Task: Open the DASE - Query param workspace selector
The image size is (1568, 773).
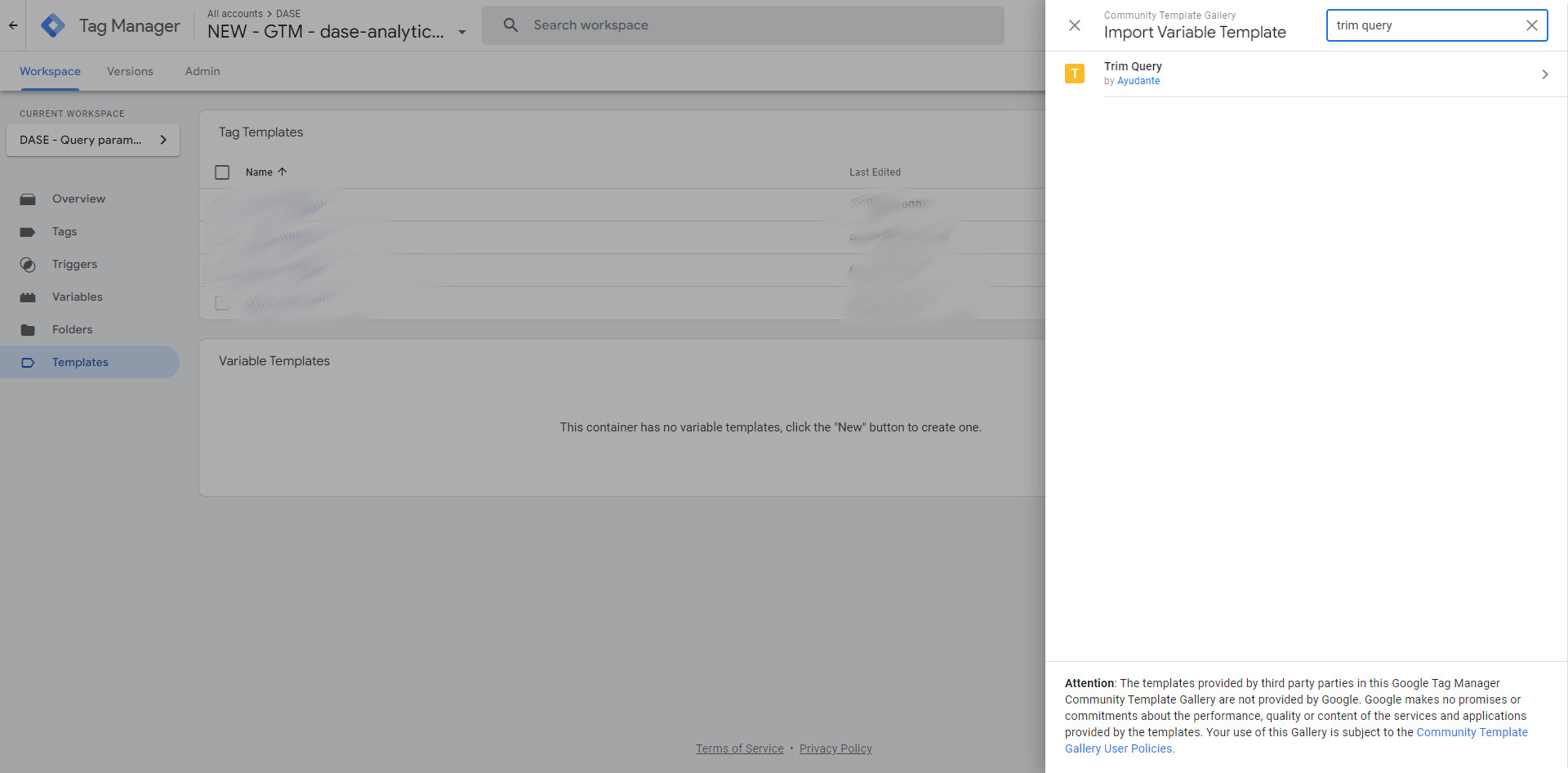Action: click(x=93, y=140)
